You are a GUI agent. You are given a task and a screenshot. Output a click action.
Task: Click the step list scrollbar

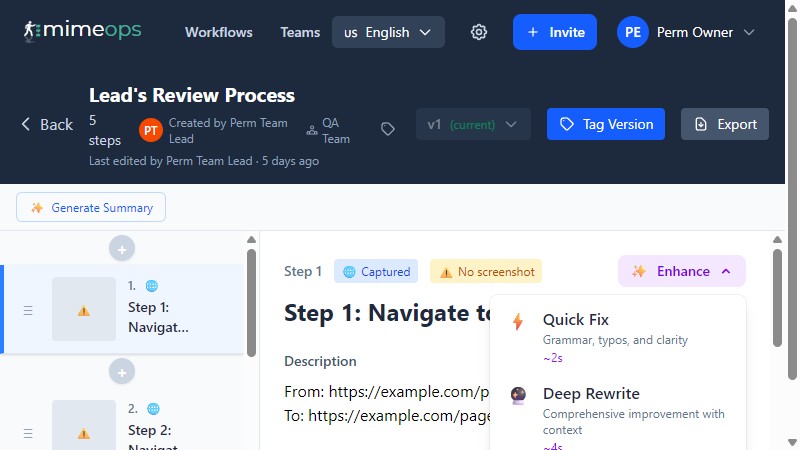pos(251,303)
